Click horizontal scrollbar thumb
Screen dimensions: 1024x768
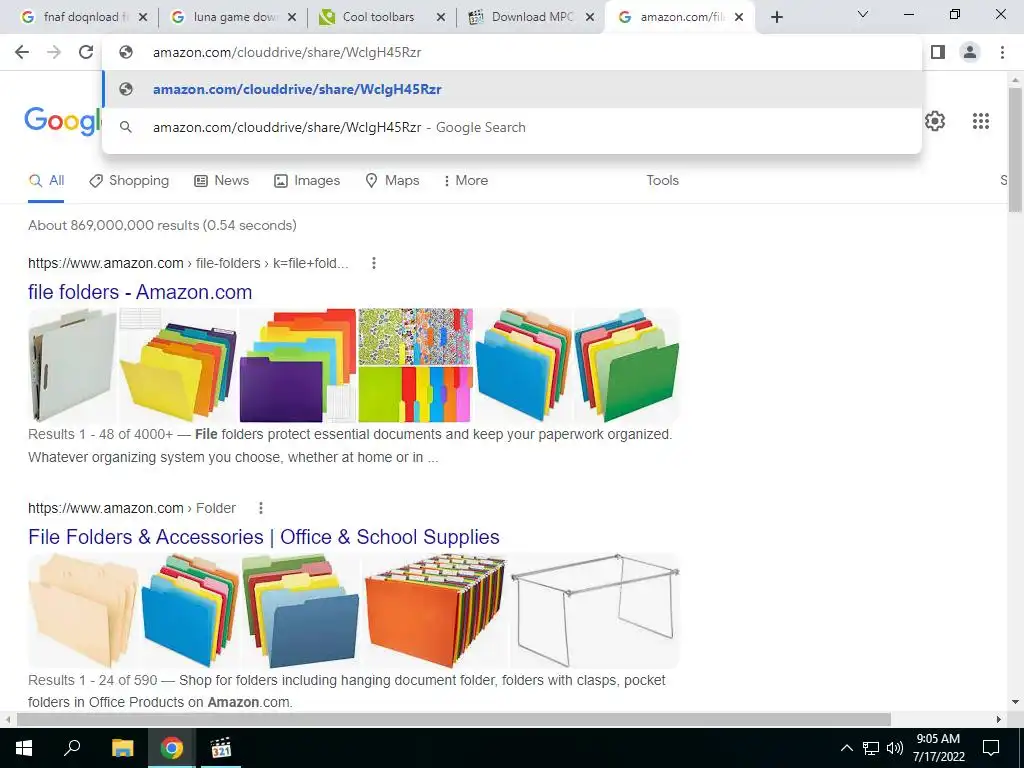[454, 719]
